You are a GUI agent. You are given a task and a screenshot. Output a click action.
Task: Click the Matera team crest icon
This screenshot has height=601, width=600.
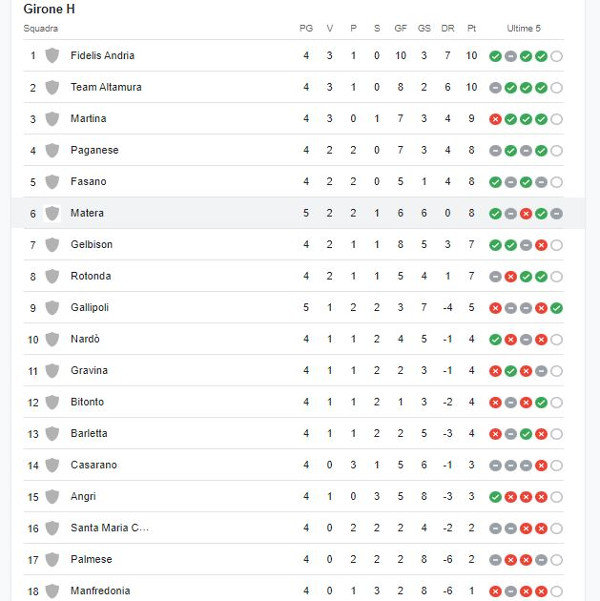[x=52, y=213]
